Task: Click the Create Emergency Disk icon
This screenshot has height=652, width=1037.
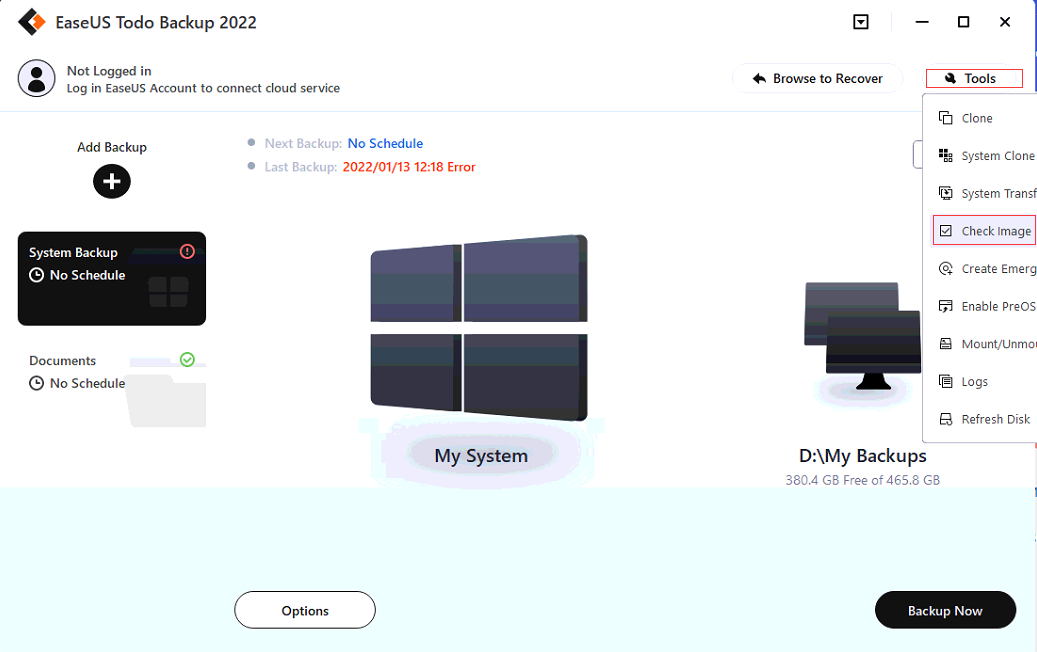Action: pyautogui.click(x=946, y=268)
